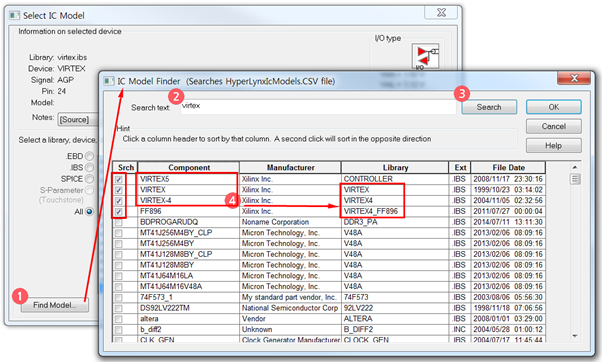Sort by the Manufacturer column header
Viewport: 602px width, 362px height.
pyautogui.click(x=290, y=167)
